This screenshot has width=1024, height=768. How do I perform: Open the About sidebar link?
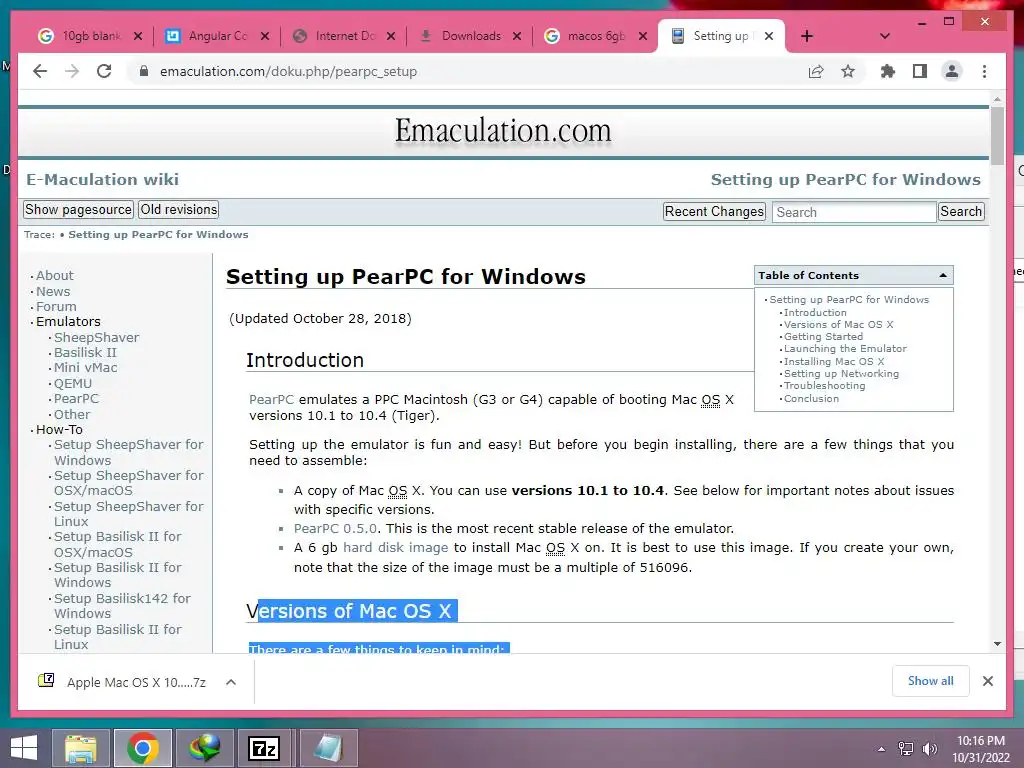pos(54,276)
